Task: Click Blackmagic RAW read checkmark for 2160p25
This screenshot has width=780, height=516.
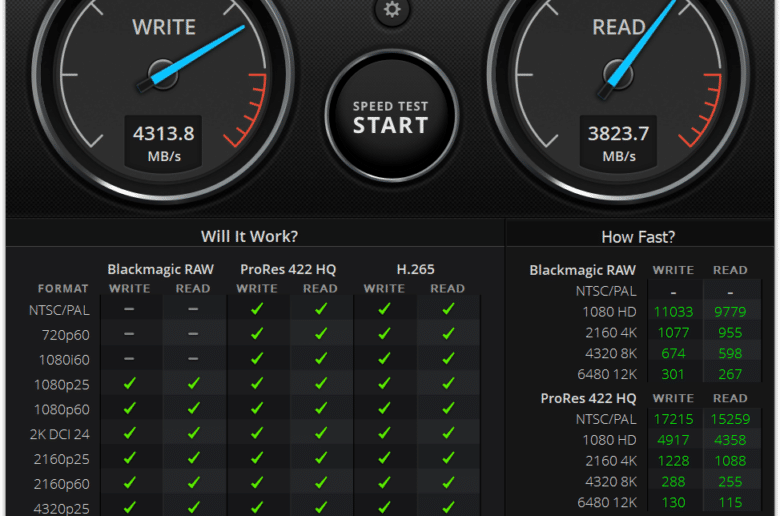Action: (194, 457)
